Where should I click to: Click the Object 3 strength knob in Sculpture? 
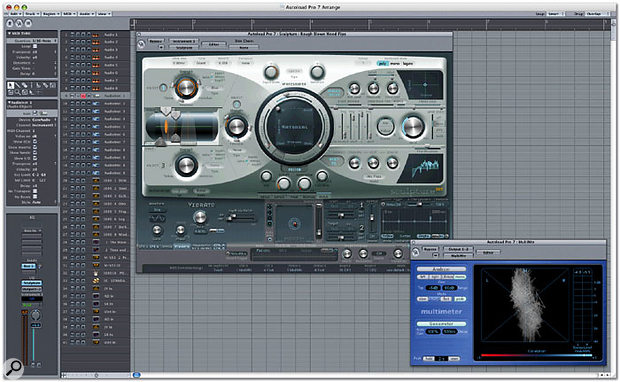(x=186, y=165)
